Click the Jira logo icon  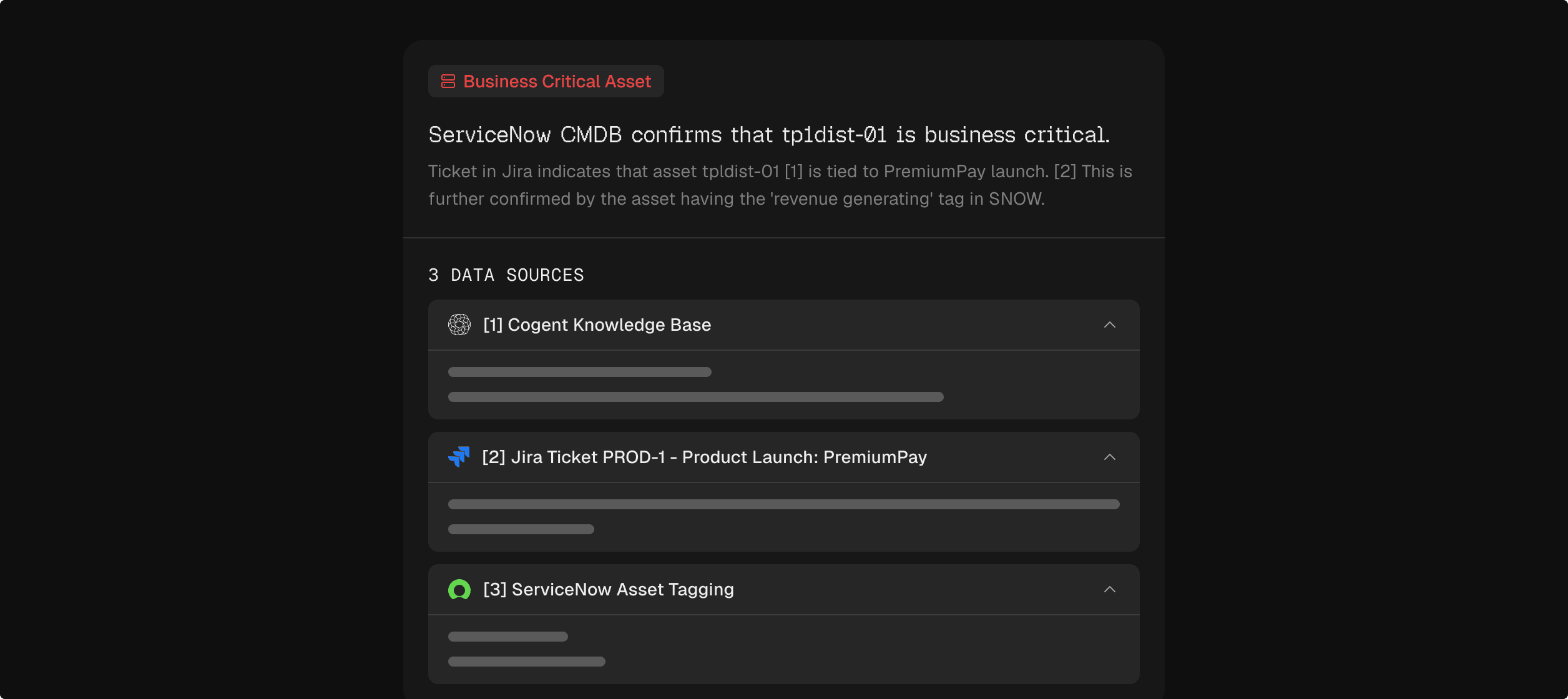pyautogui.click(x=459, y=457)
